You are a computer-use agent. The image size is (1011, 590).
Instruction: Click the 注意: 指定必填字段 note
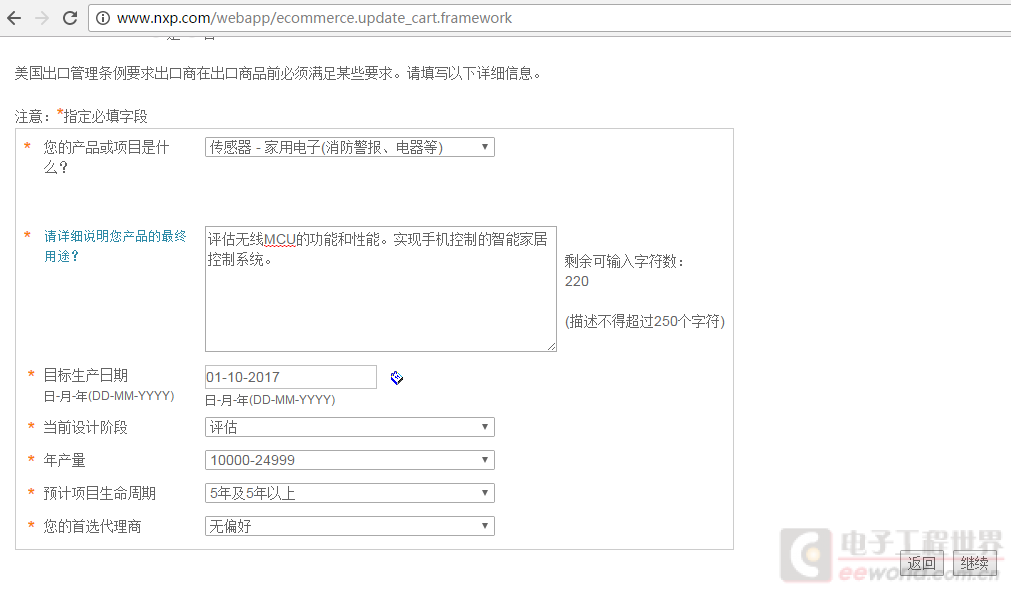[x=81, y=116]
